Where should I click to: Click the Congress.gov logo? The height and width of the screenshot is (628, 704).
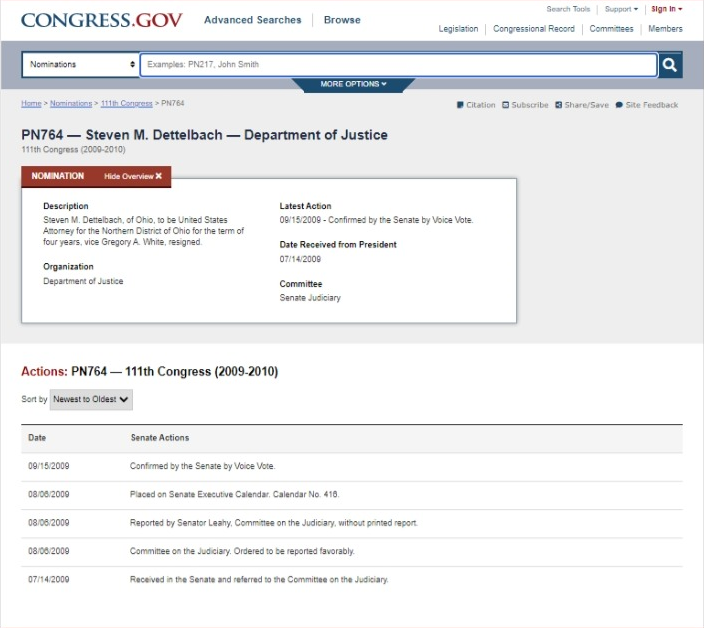101,20
